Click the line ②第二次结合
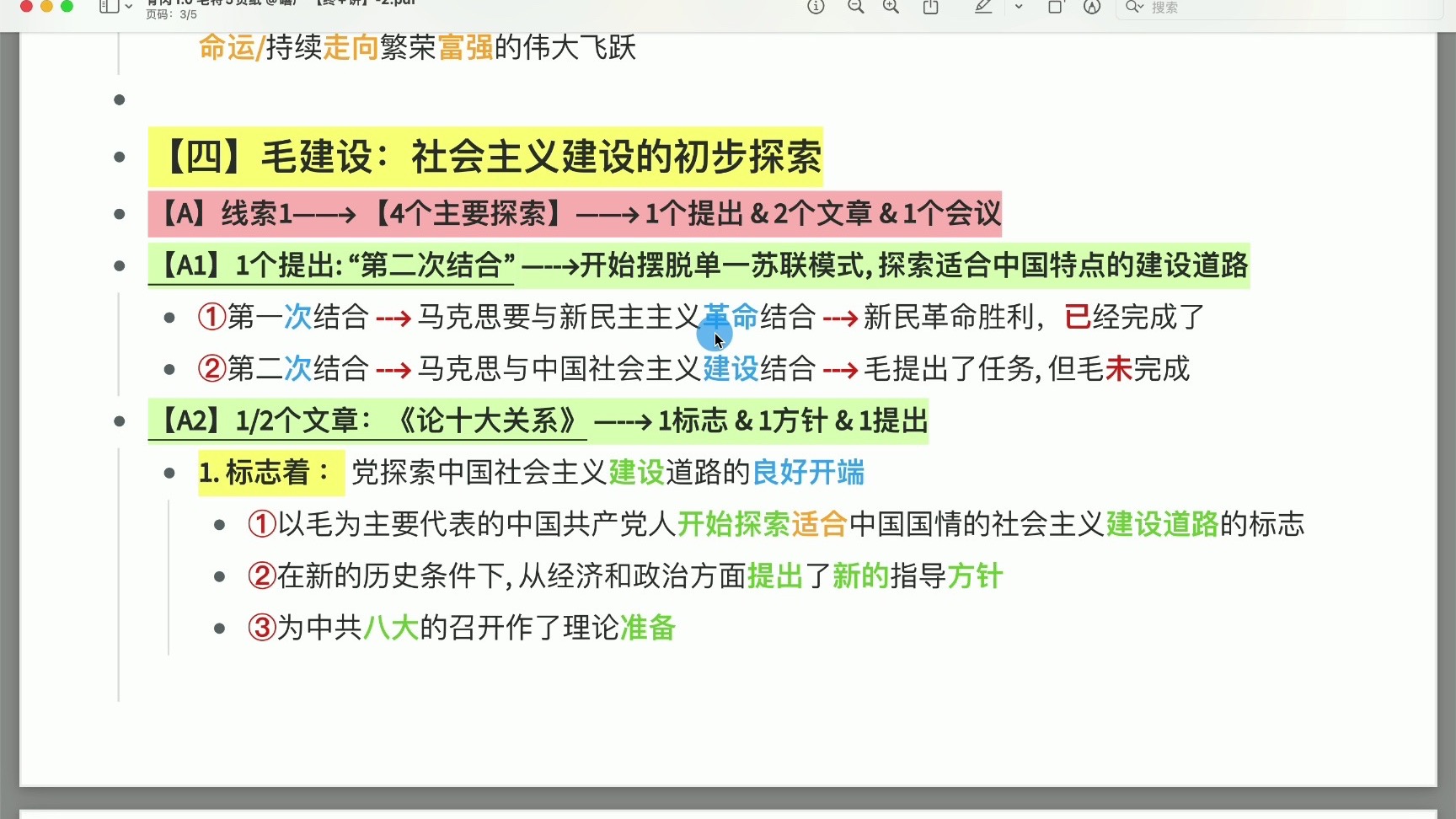Viewport: 1456px width, 819px height. click(693, 369)
